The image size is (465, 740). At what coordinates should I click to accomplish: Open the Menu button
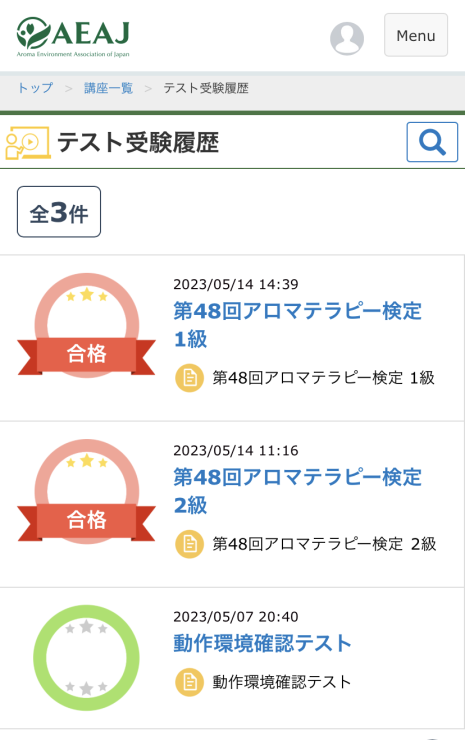point(416,35)
